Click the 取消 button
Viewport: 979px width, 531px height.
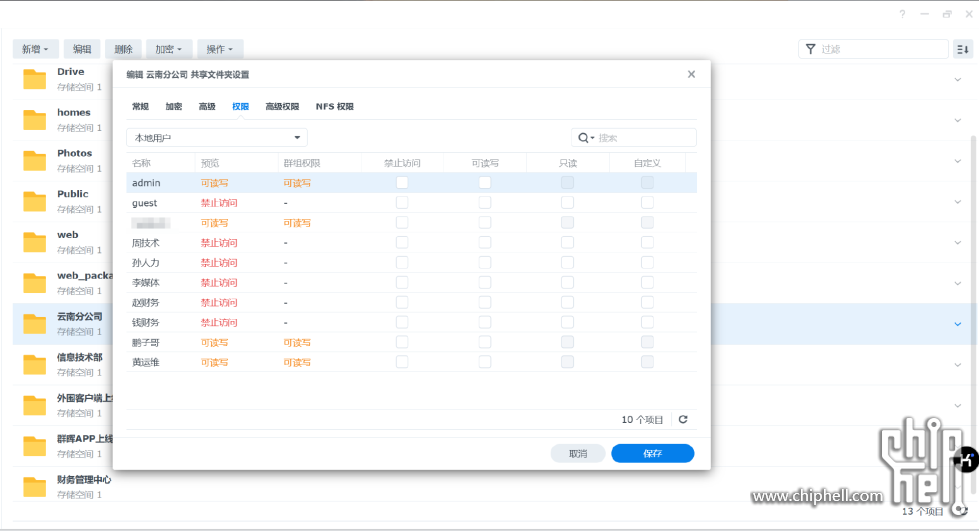[x=578, y=454]
